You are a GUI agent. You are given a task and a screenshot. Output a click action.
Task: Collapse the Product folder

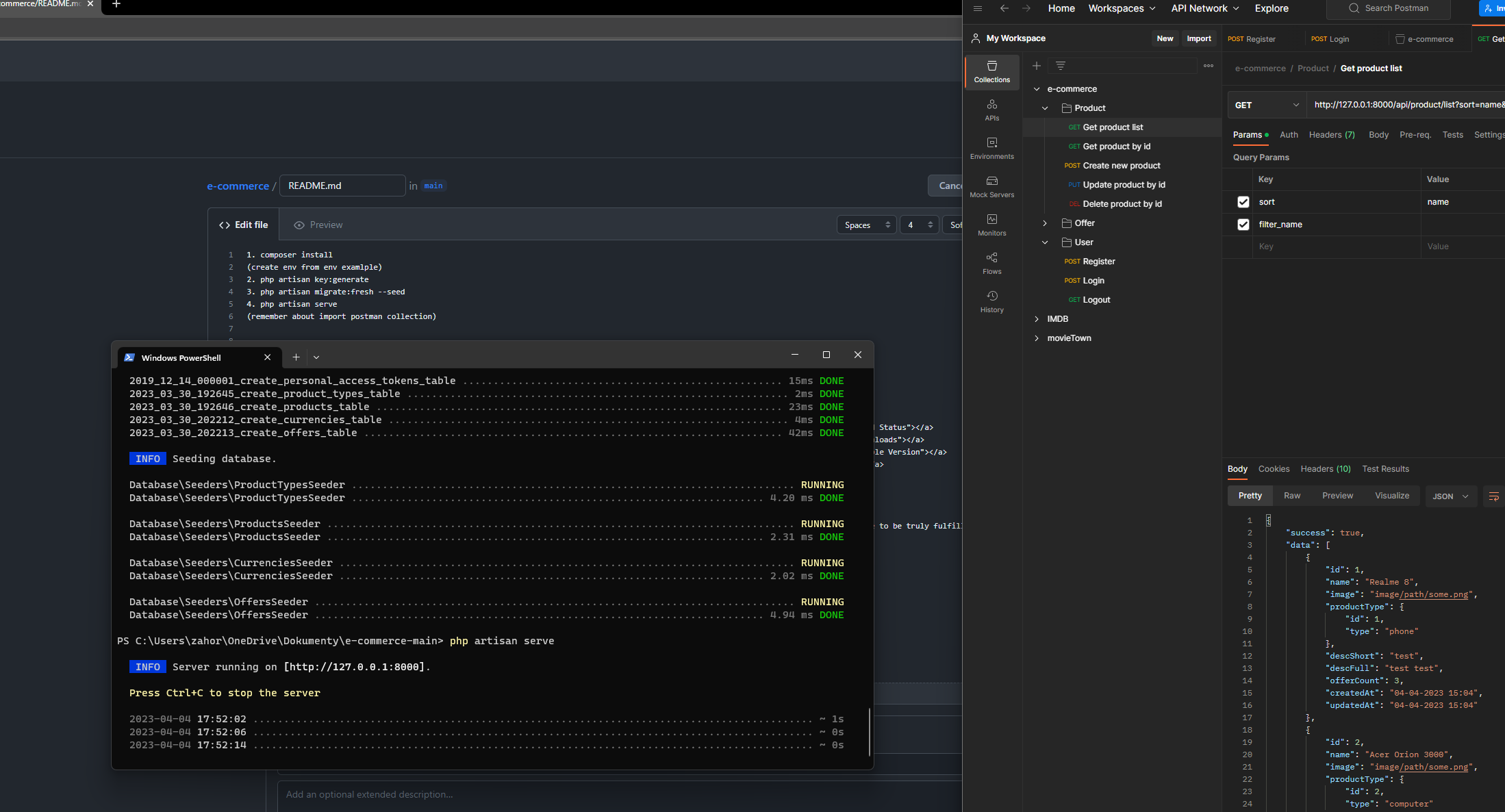pyautogui.click(x=1045, y=108)
